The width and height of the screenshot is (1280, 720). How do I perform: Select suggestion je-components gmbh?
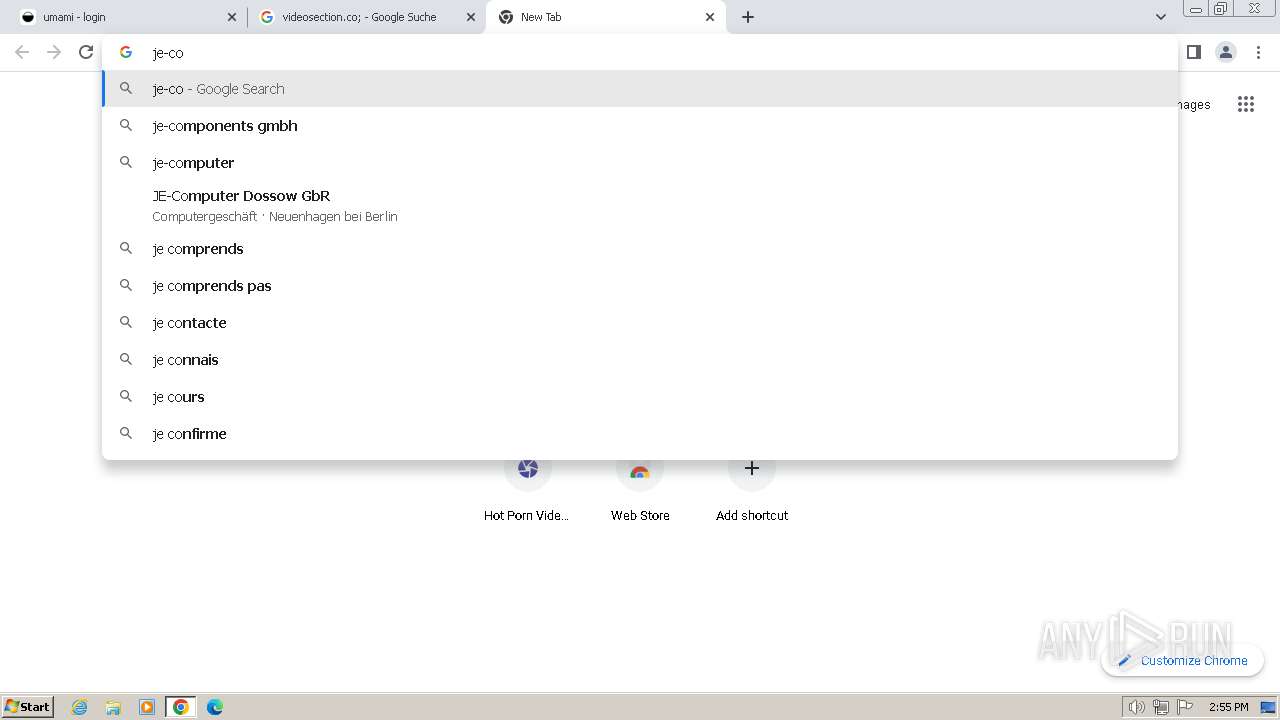click(640, 126)
